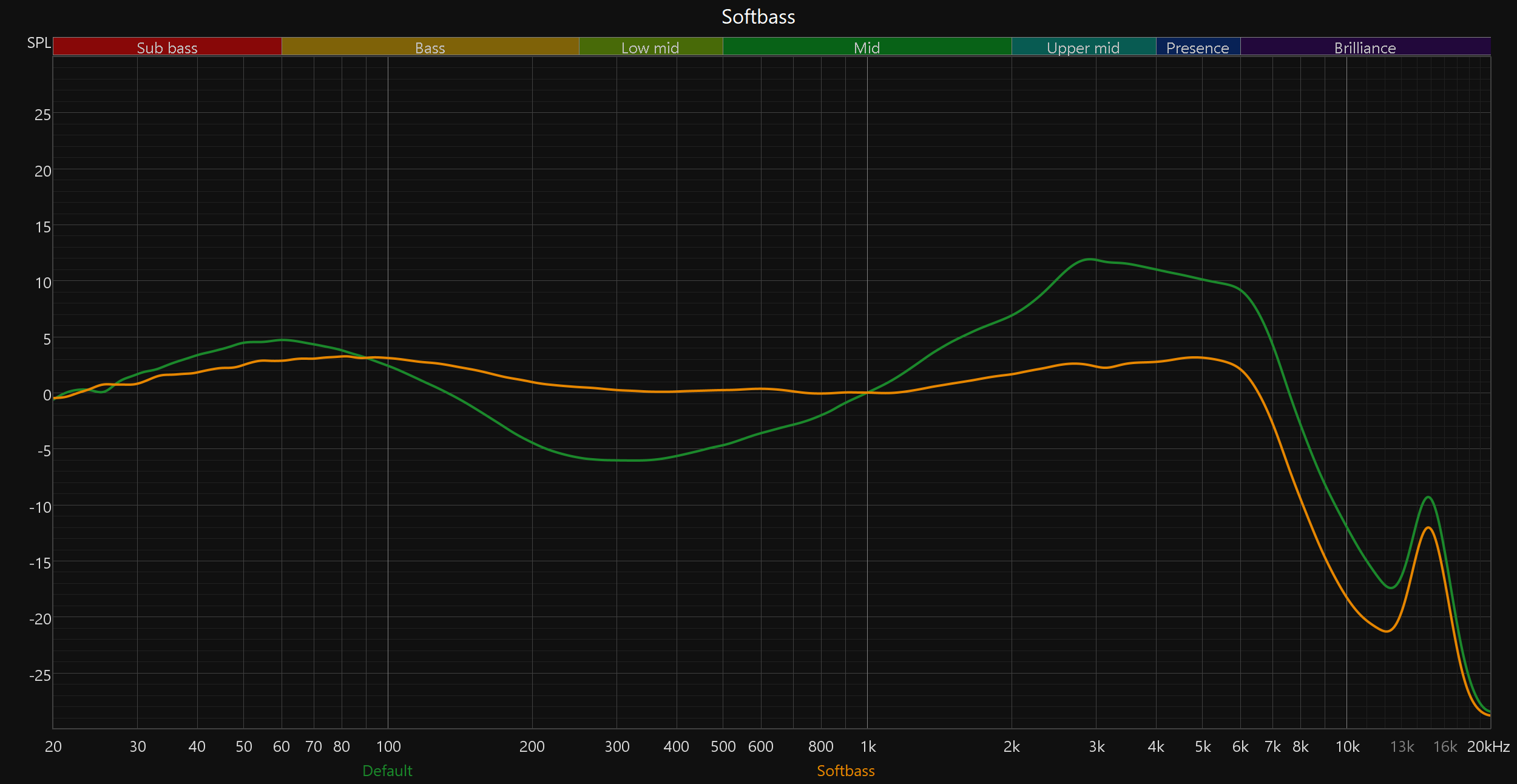
Task: Click the 10k frequency axis label
Action: click(1347, 746)
